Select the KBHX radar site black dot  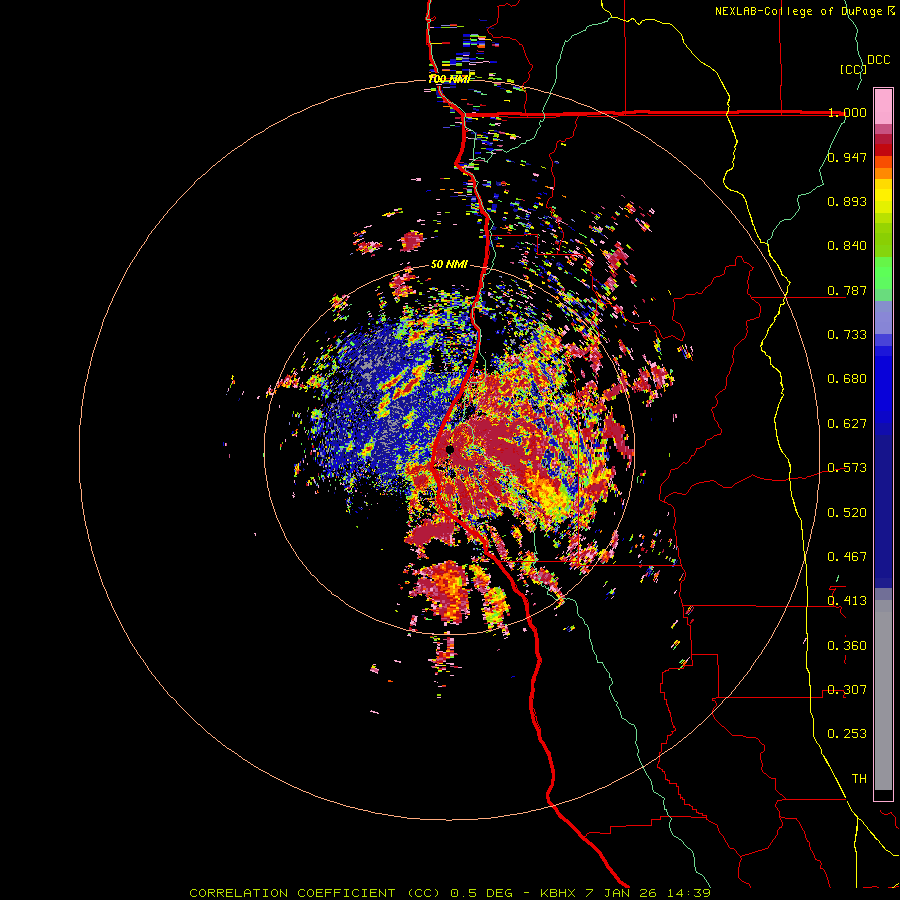pyautogui.click(x=450, y=449)
